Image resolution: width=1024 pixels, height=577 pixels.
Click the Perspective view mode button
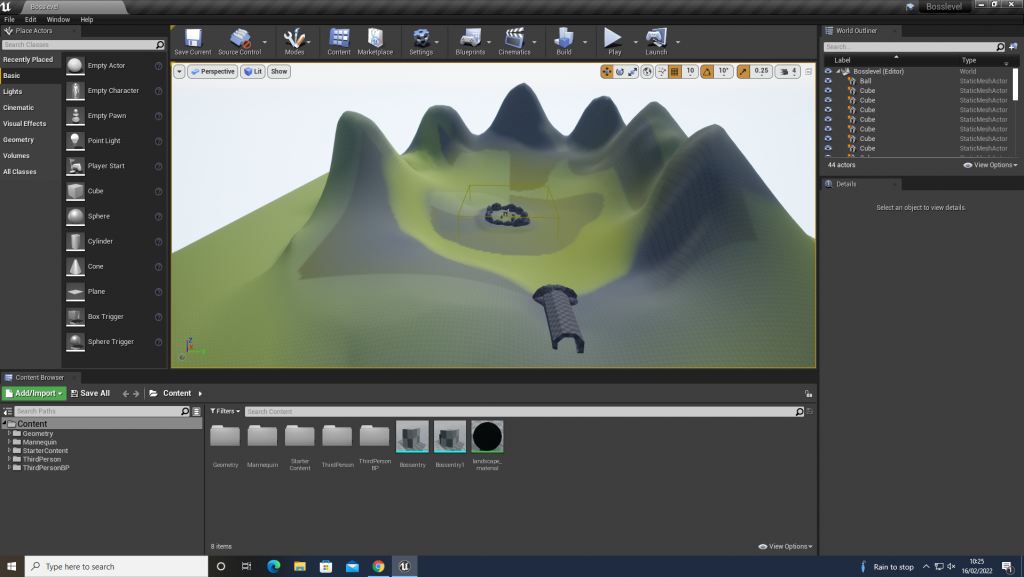click(x=212, y=72)
